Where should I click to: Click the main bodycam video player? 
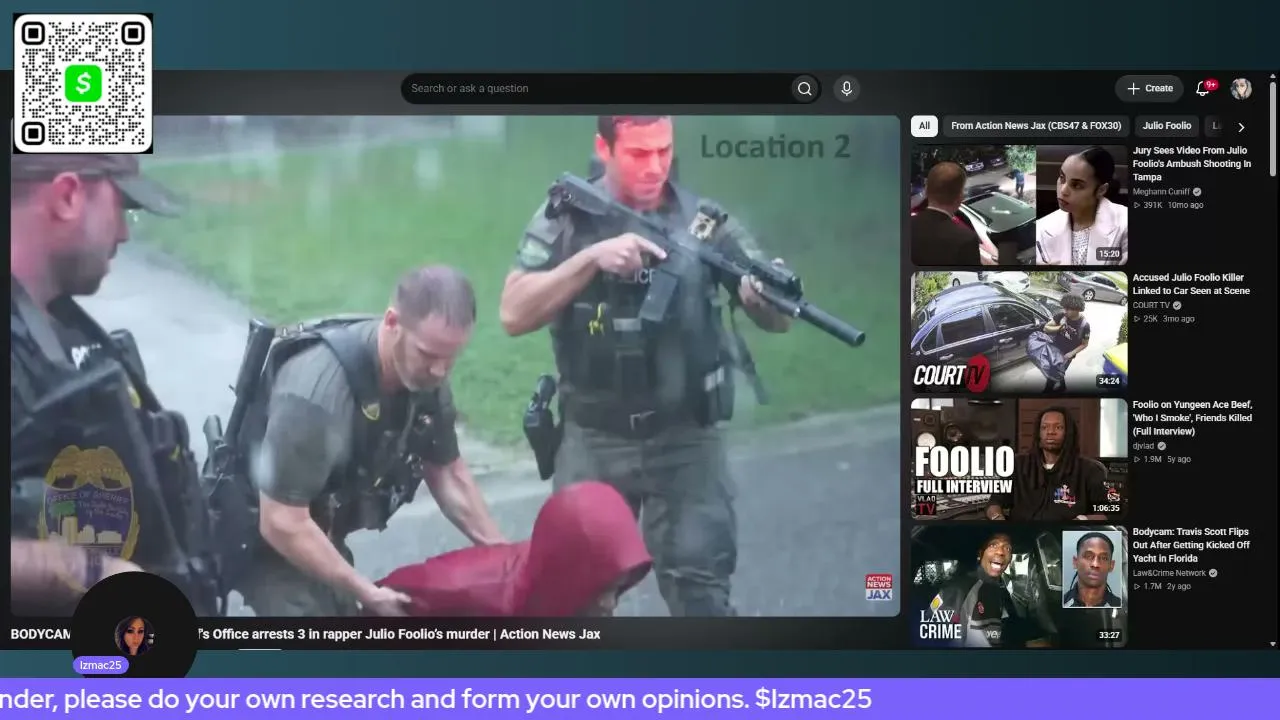[x=455, y=365]
